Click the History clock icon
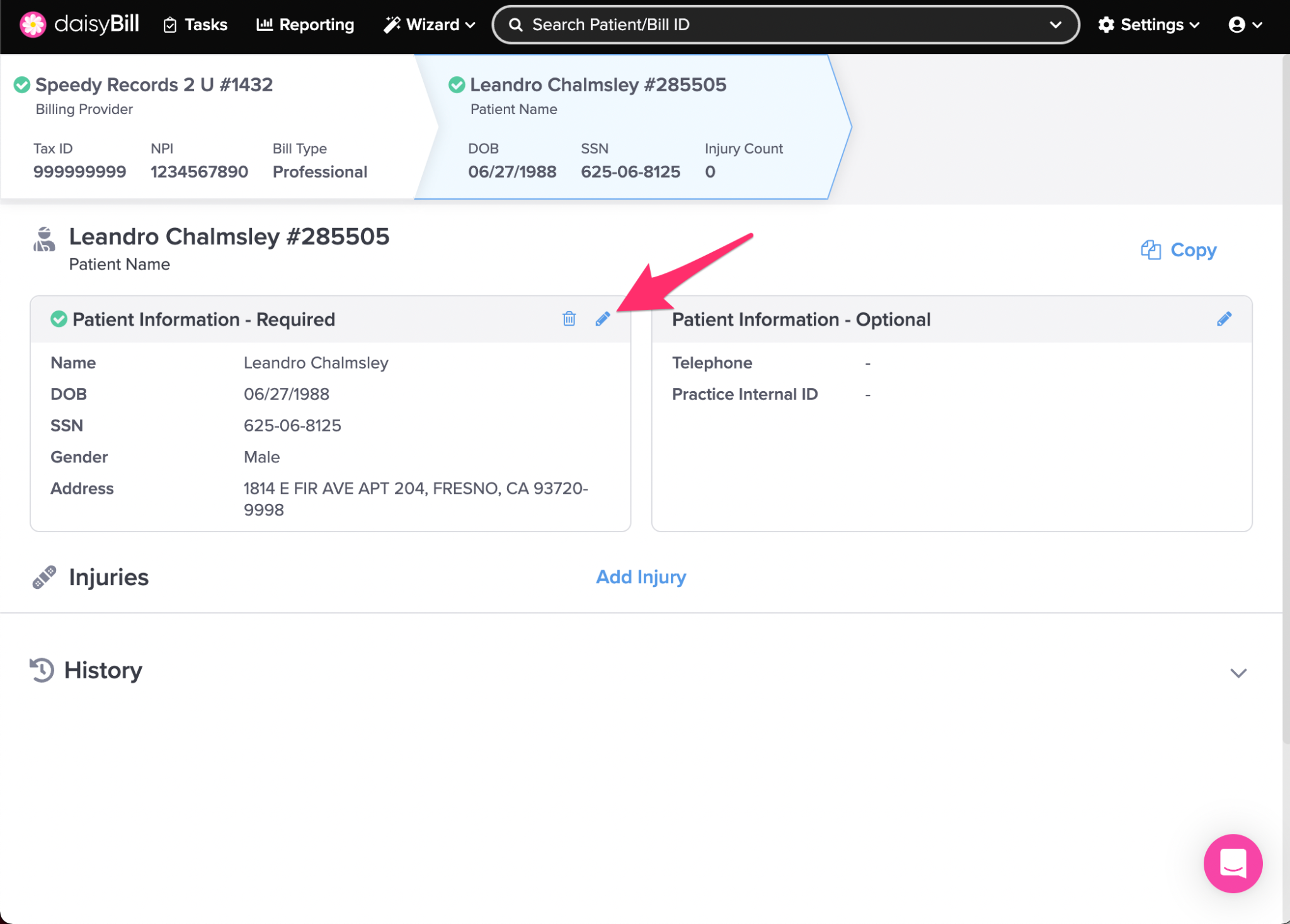 pyautogui.click(x=42, y=670)
